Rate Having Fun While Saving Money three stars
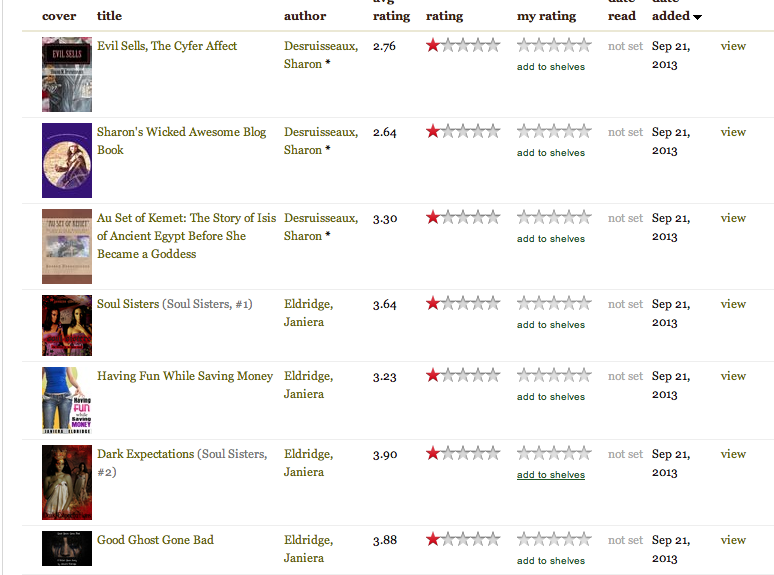Screen dimensions: 774x575 (x=554, y=375)
